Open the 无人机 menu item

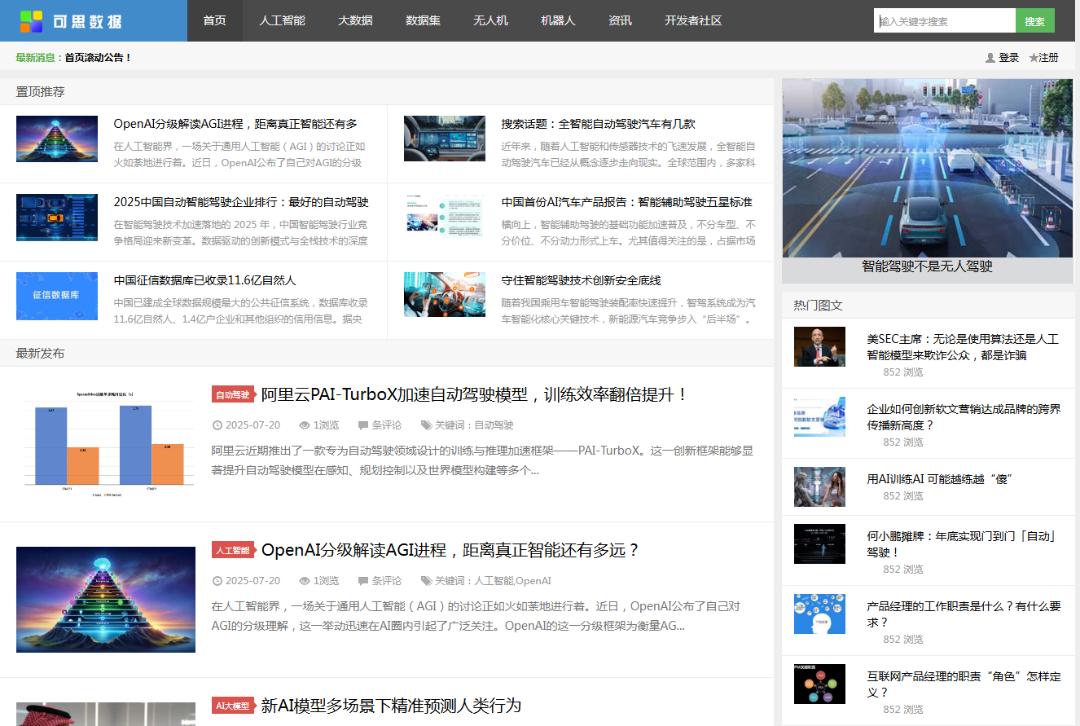[490, 21]
